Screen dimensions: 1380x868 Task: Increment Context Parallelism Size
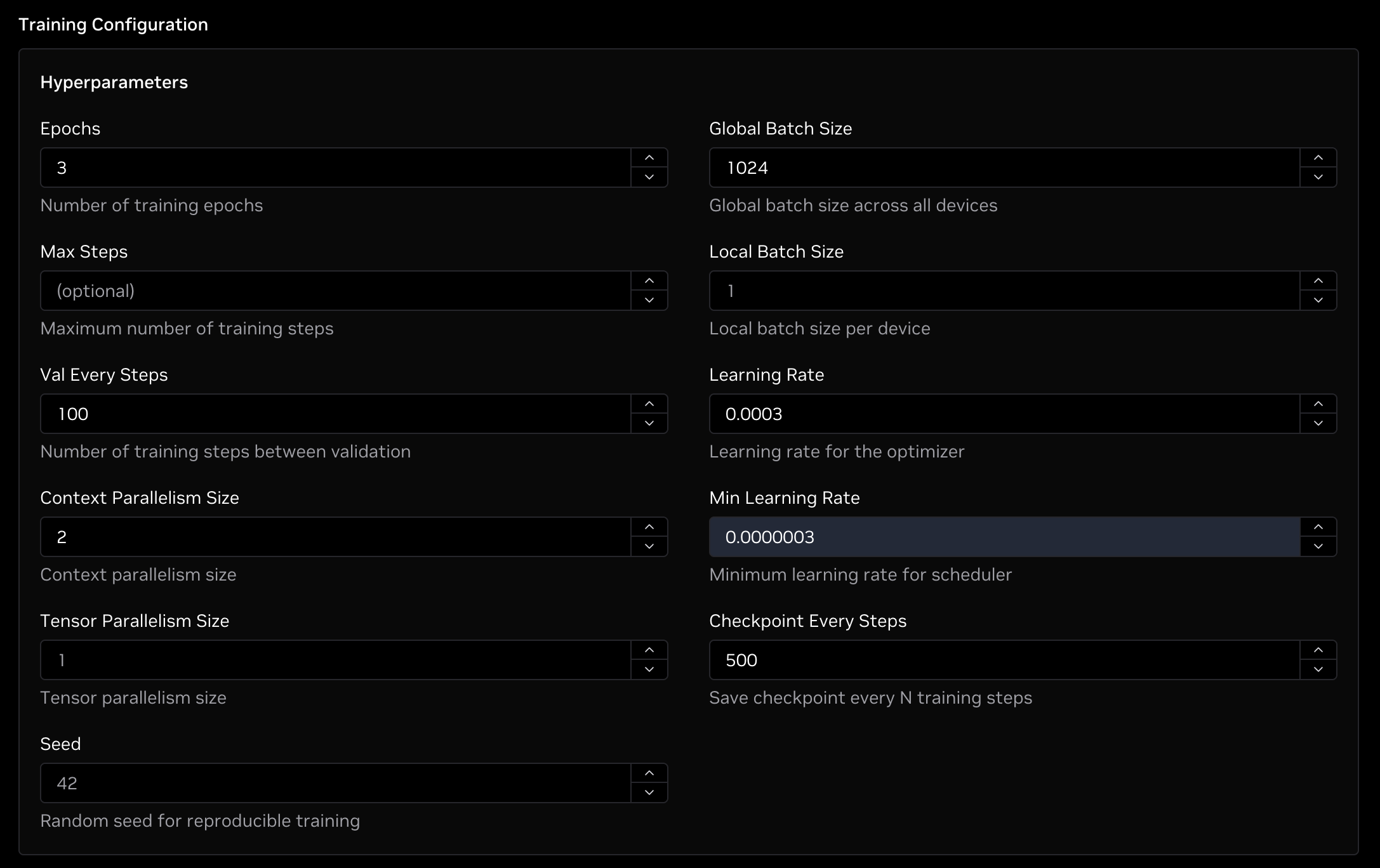(649, 527)
